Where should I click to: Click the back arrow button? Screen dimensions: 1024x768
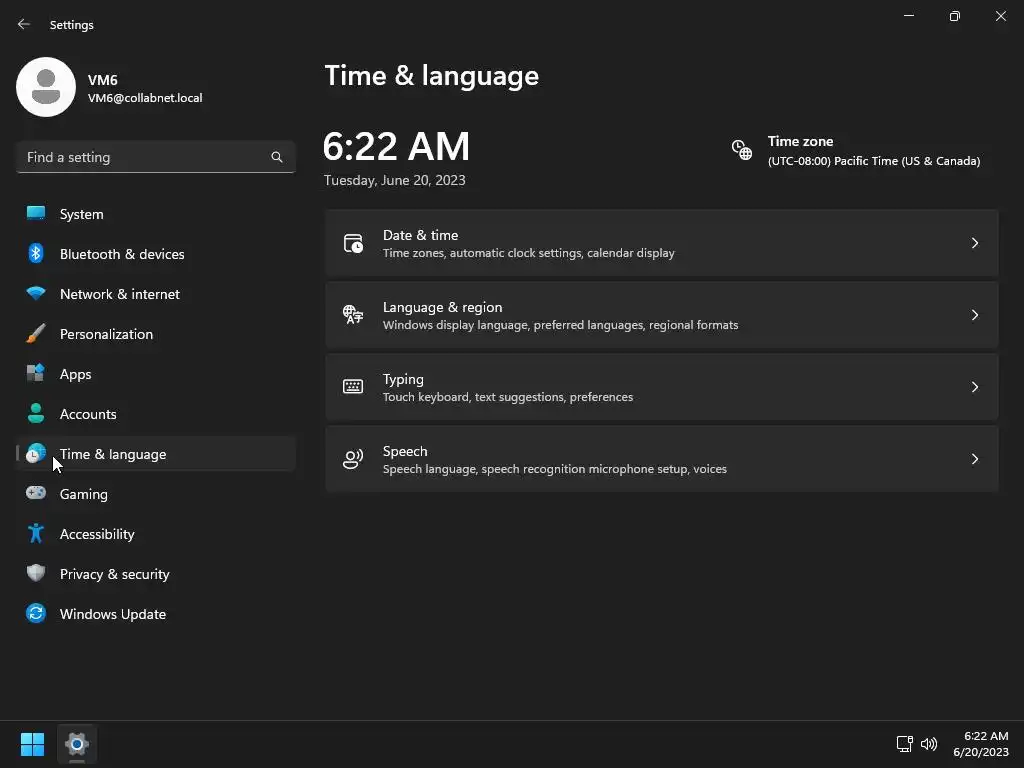click(x=24, y=24)
